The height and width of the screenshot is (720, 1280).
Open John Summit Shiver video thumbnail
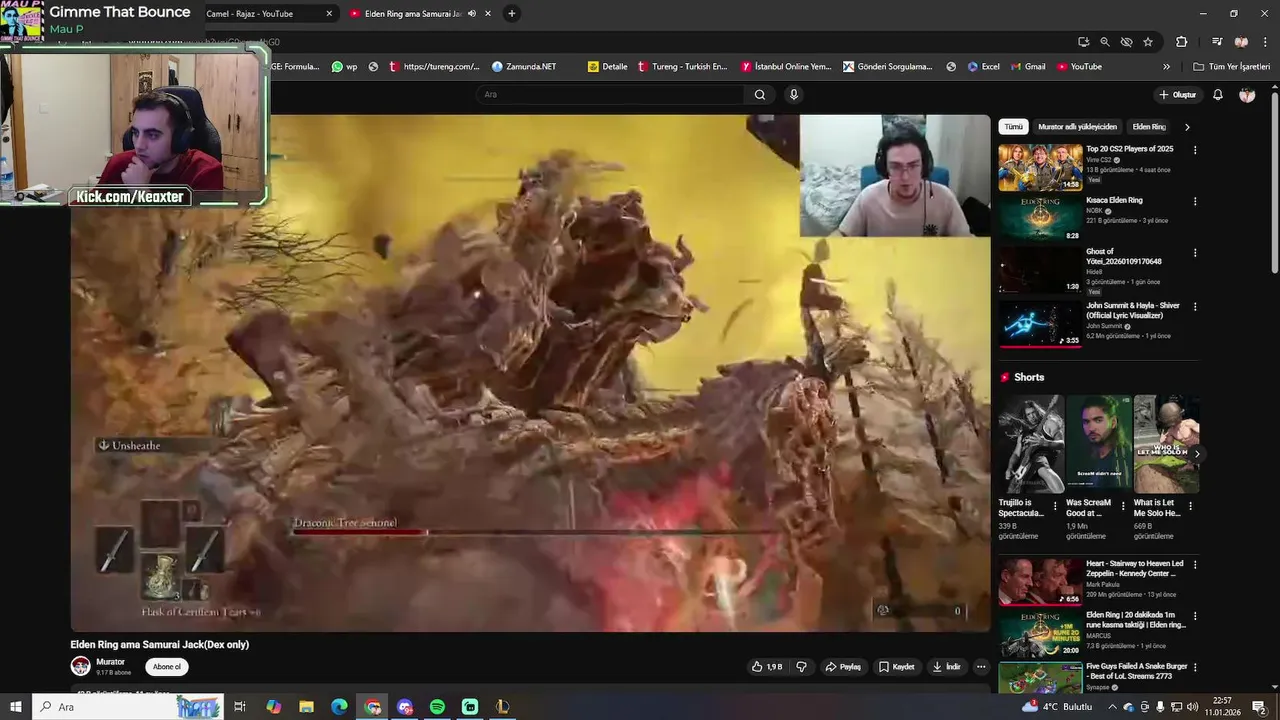coord(1040,323)
